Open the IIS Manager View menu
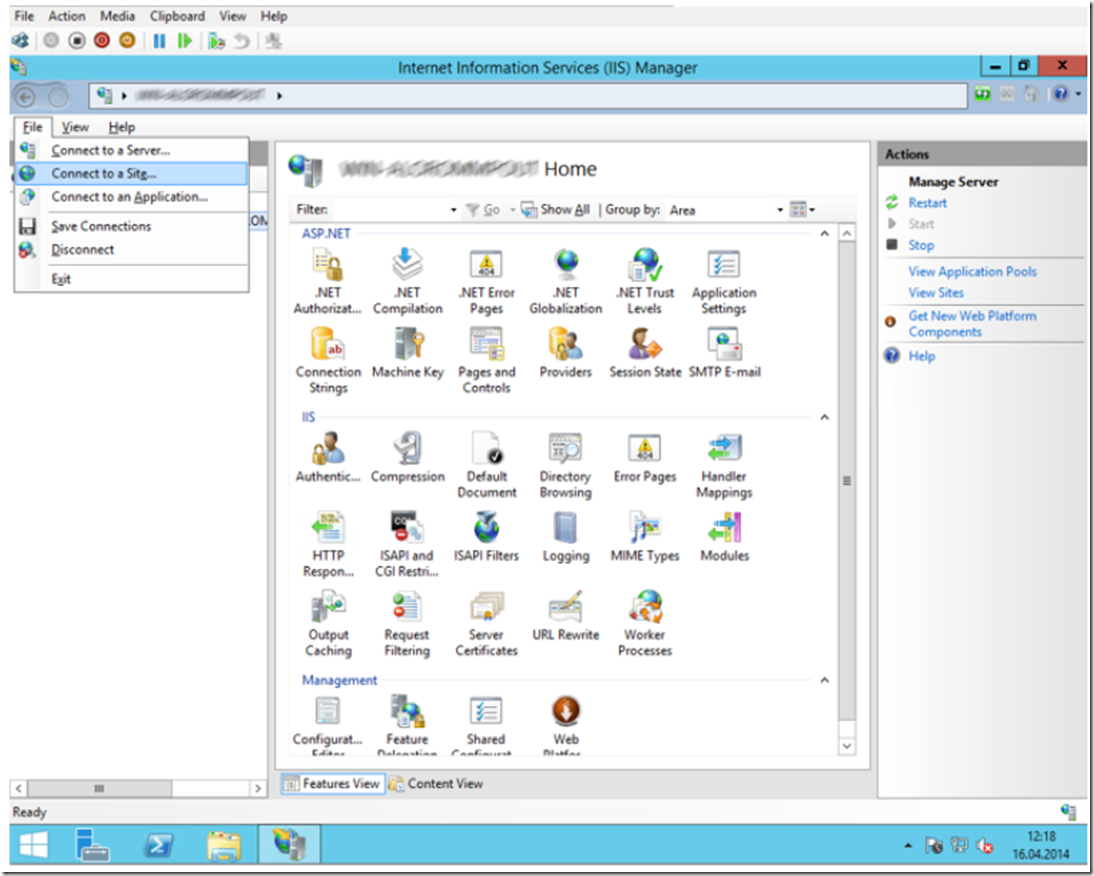This screenshot has height=876, width=1094. click(75, 127)
